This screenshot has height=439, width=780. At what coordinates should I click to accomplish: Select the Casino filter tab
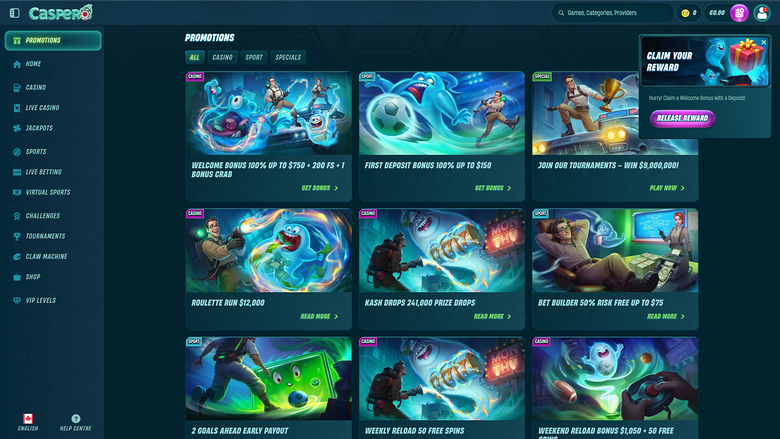222,57
